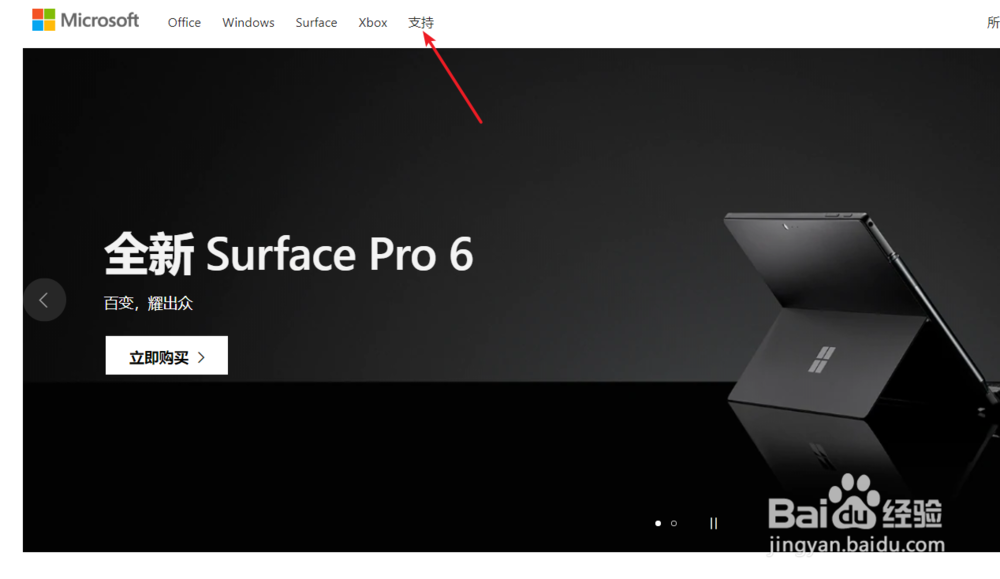Go to previous slide with left arrow
This screenshot has width=1000, height=579.
[44, 300]
